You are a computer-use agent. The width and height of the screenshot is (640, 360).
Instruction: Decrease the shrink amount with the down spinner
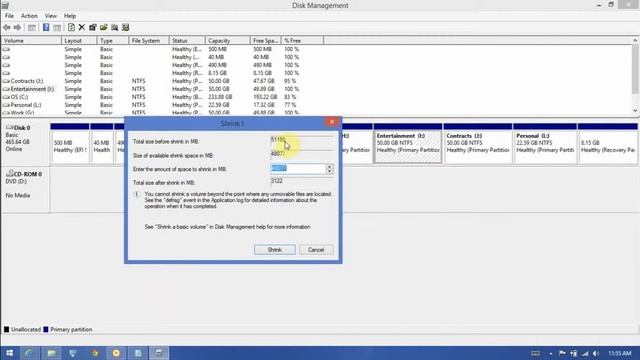click(330, 171)
